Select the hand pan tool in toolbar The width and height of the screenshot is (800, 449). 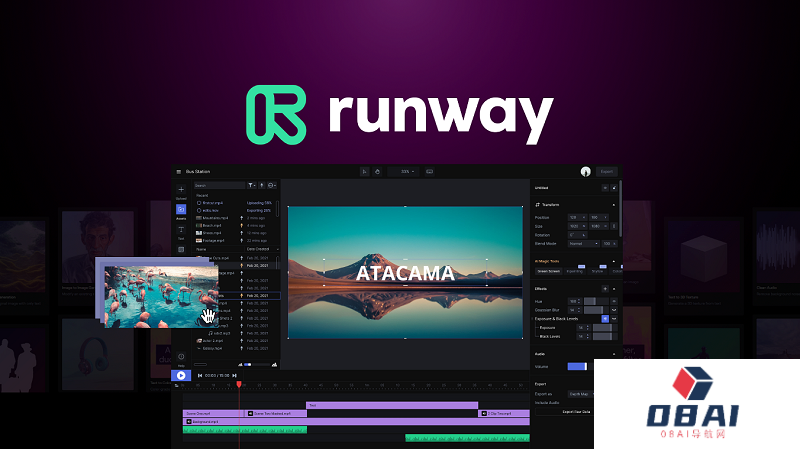tap(378, 172)
